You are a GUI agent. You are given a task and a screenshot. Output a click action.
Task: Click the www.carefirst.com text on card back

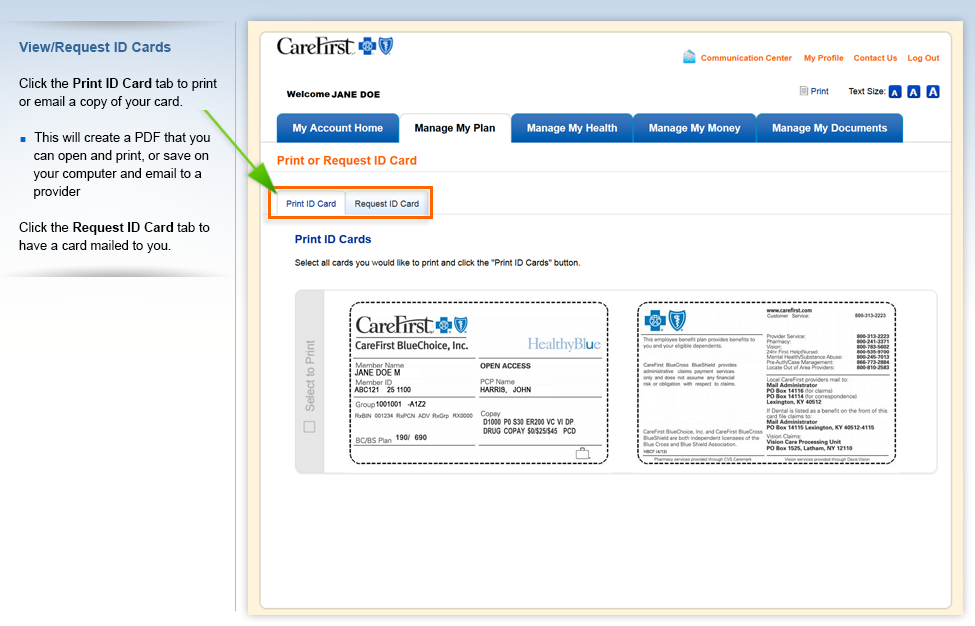[789, 310]
